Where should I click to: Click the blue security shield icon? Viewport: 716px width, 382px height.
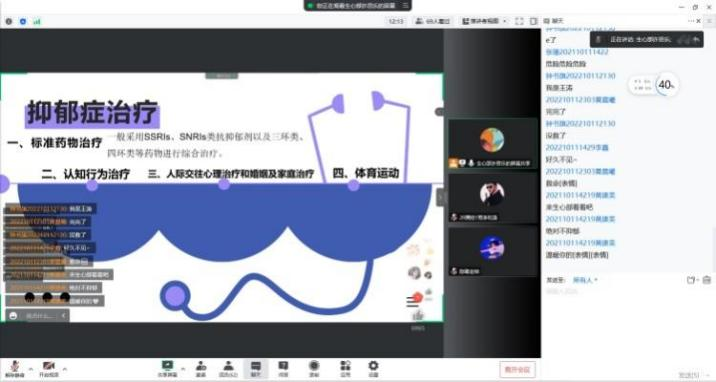point(23,21)
